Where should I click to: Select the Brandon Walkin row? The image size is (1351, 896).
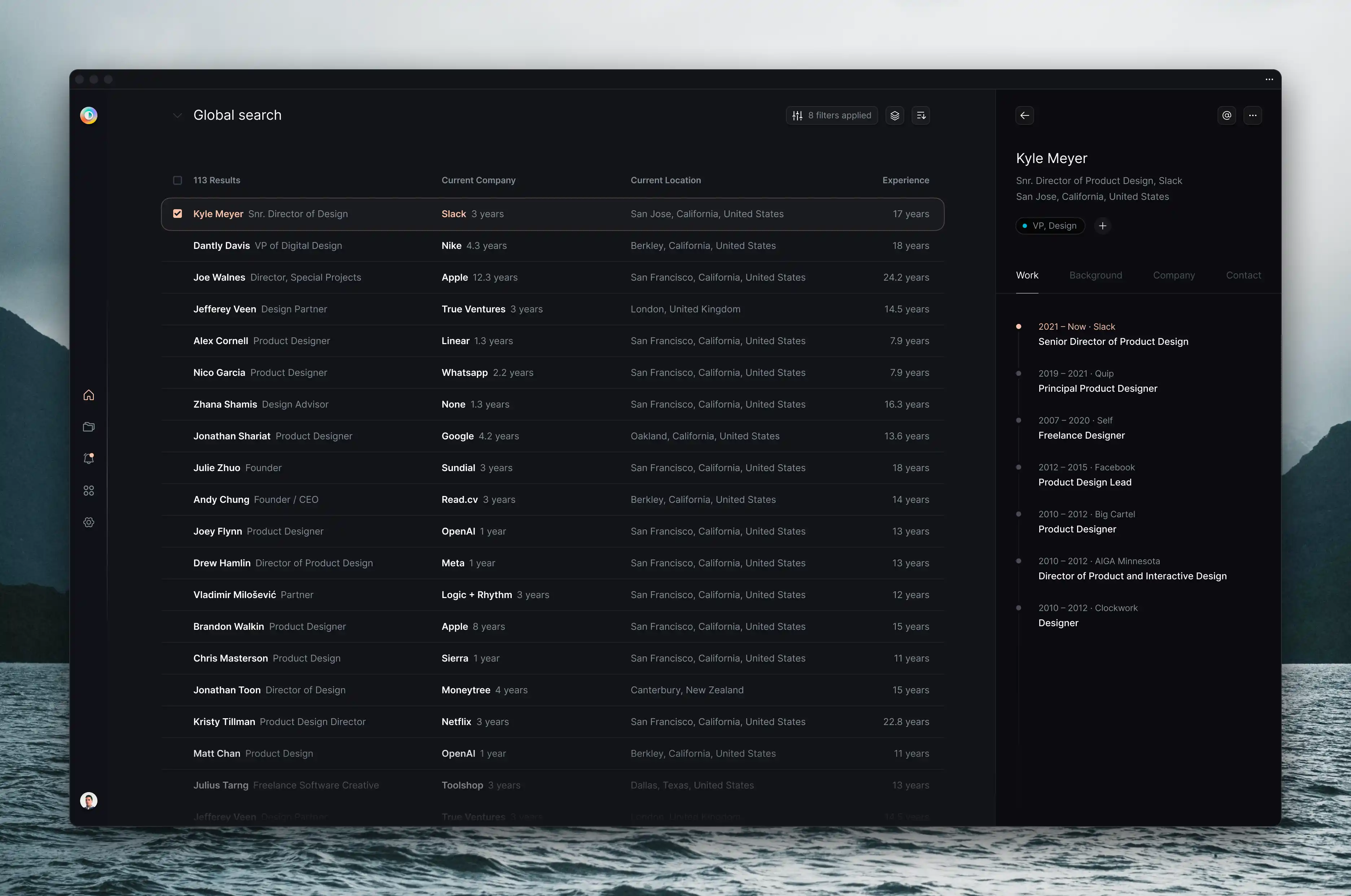pyautogui.click(x=552, y=627)
